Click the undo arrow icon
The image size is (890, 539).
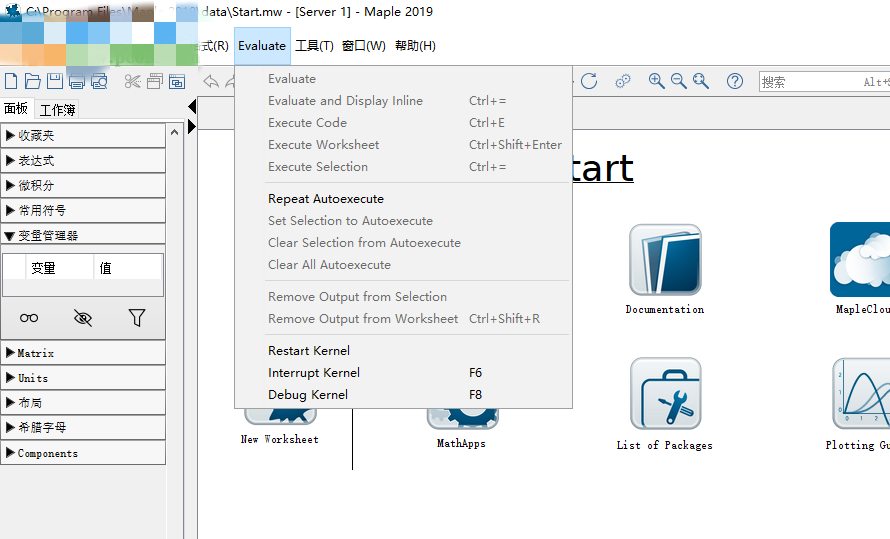pos(211,82)
